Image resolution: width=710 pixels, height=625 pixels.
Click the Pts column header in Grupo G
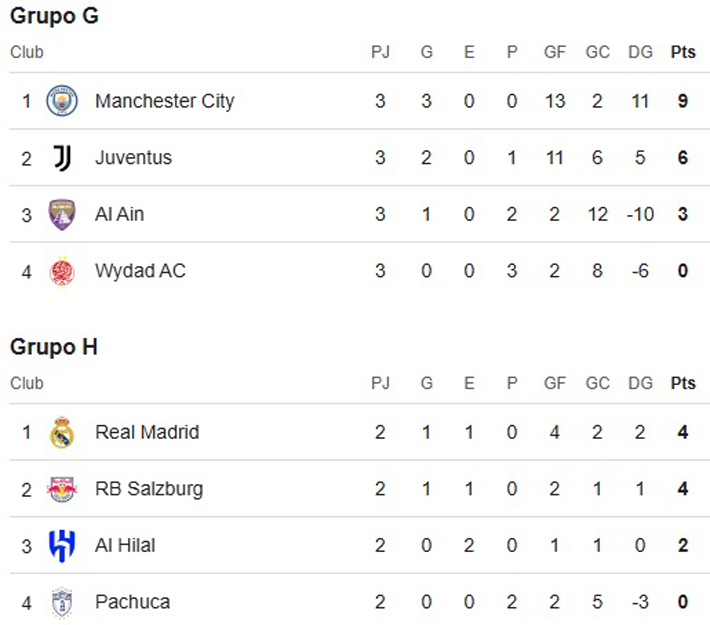[x=683, y=52]
